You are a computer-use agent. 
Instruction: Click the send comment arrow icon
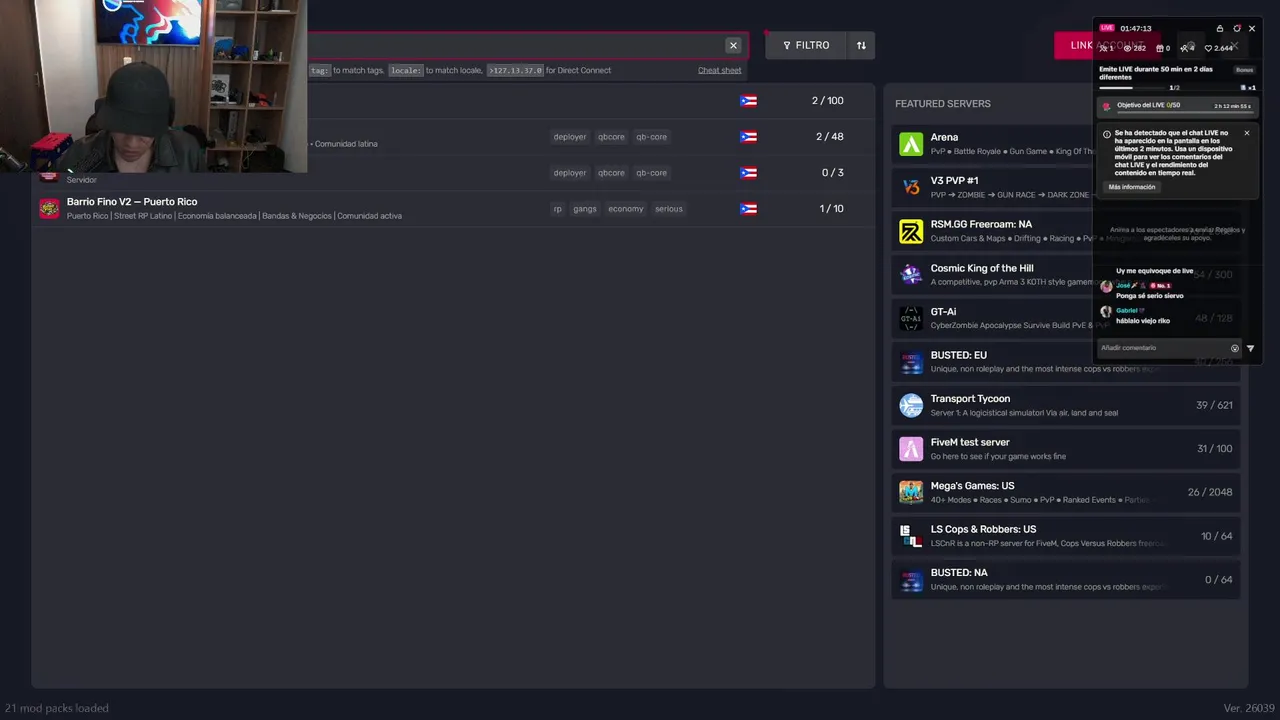coord(1250,348)
